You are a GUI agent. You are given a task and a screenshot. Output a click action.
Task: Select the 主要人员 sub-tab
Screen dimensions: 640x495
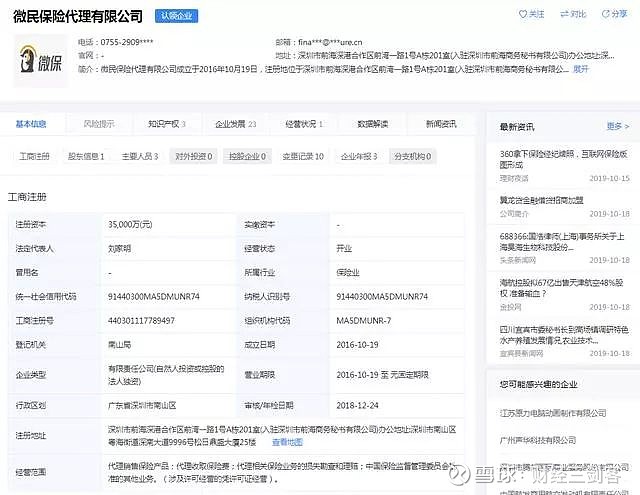point(140,156)
